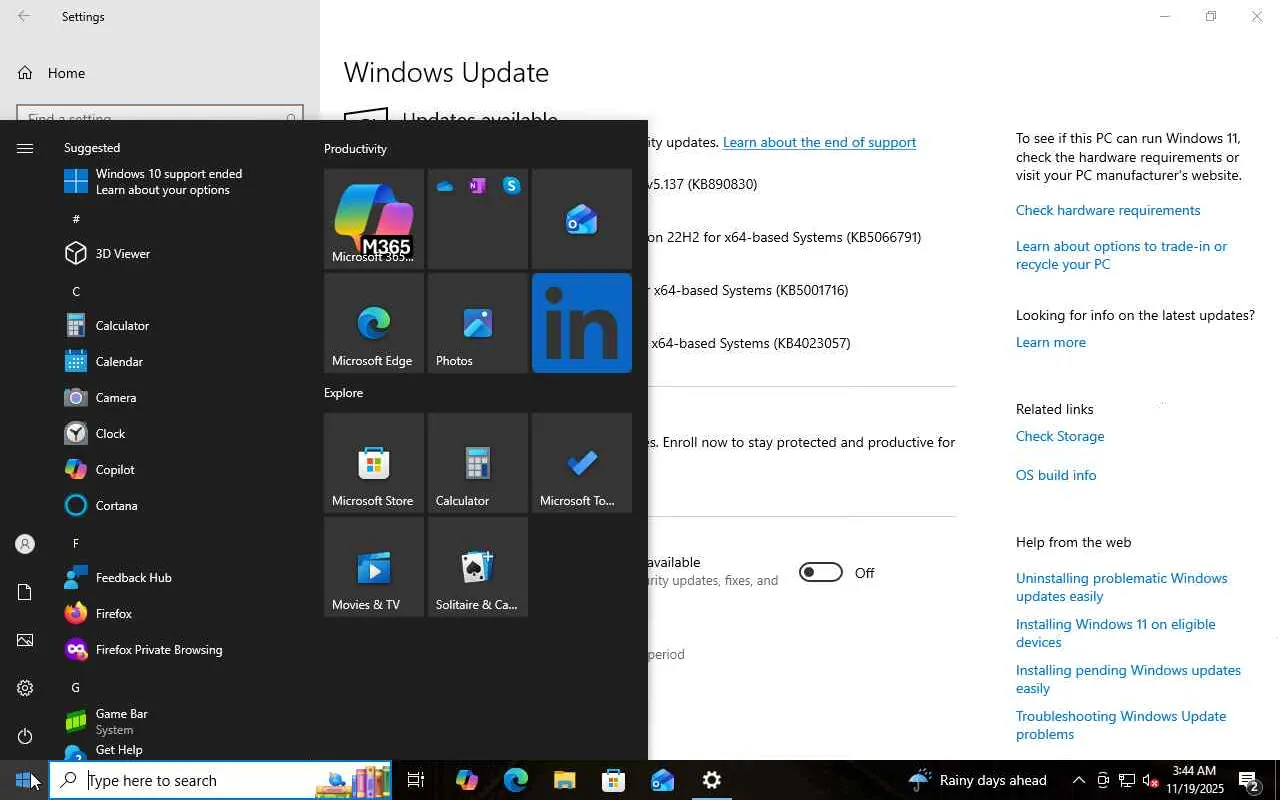Open the Clock app from the list
This screenshot has height=800, width=1280.
pos(180,434)
